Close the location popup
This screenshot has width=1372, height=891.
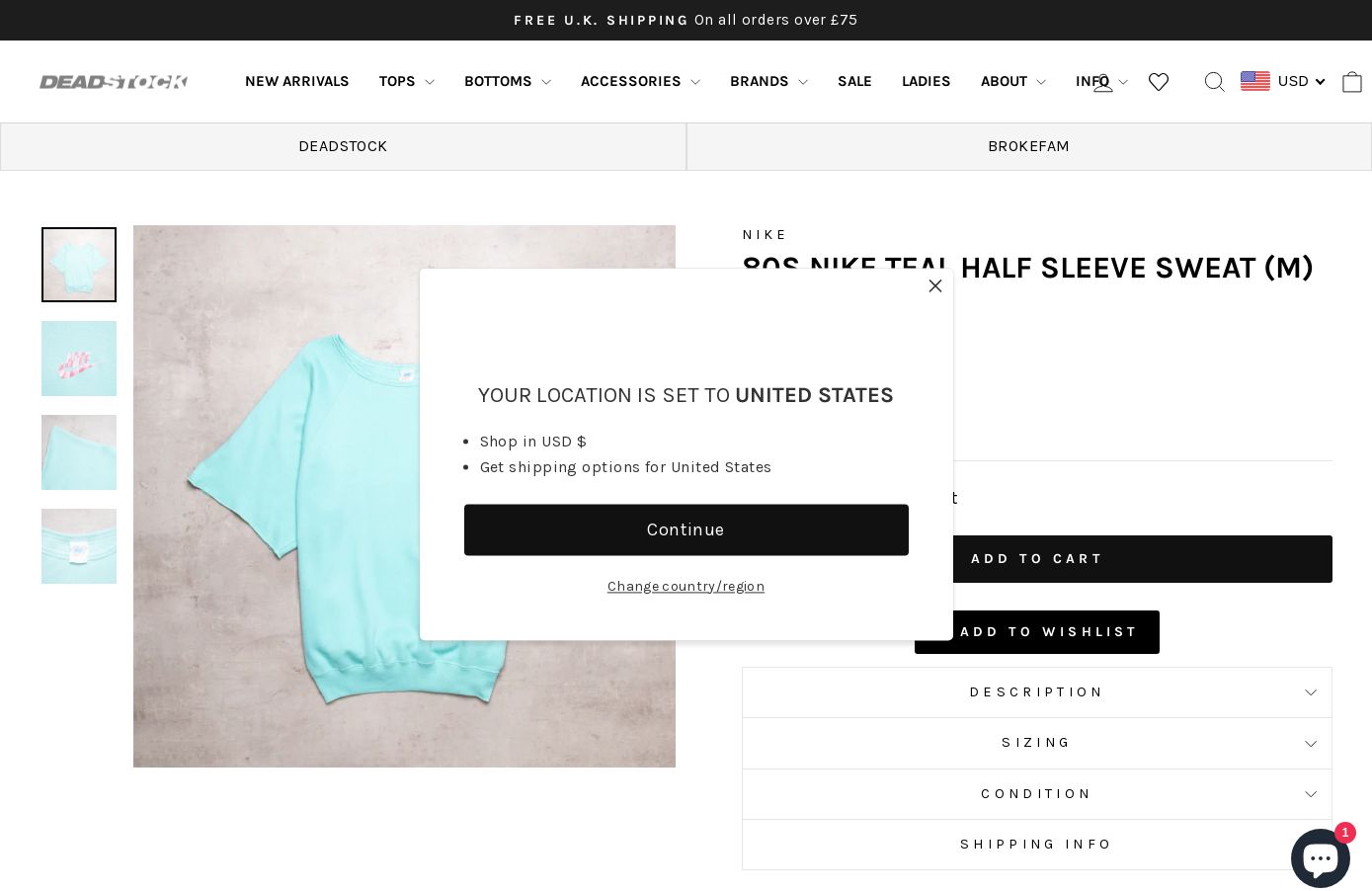pyautogui.click(x=935, y=285)
